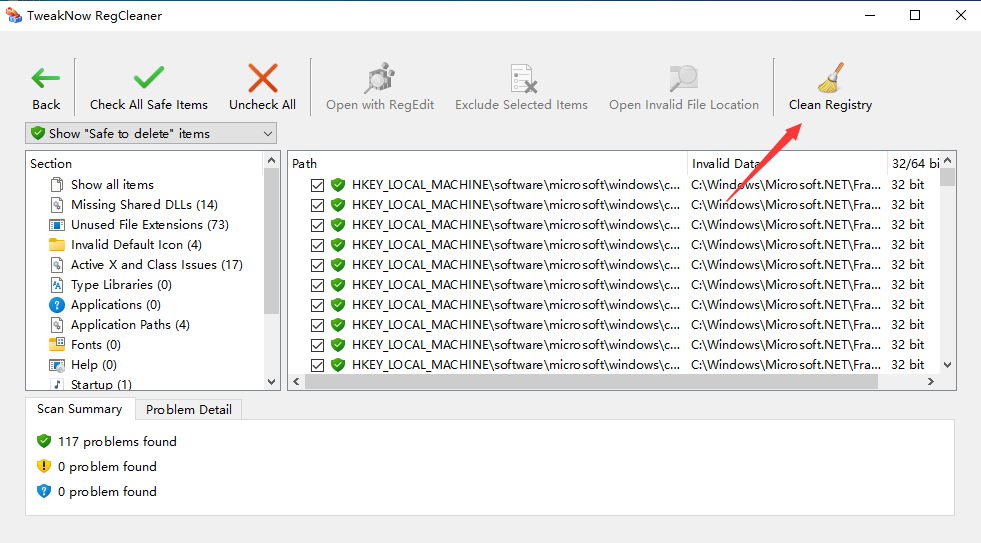The image size is (981, 543).
Task: Click results horizontal scroll-right arrow
Action: coord(931,382)
